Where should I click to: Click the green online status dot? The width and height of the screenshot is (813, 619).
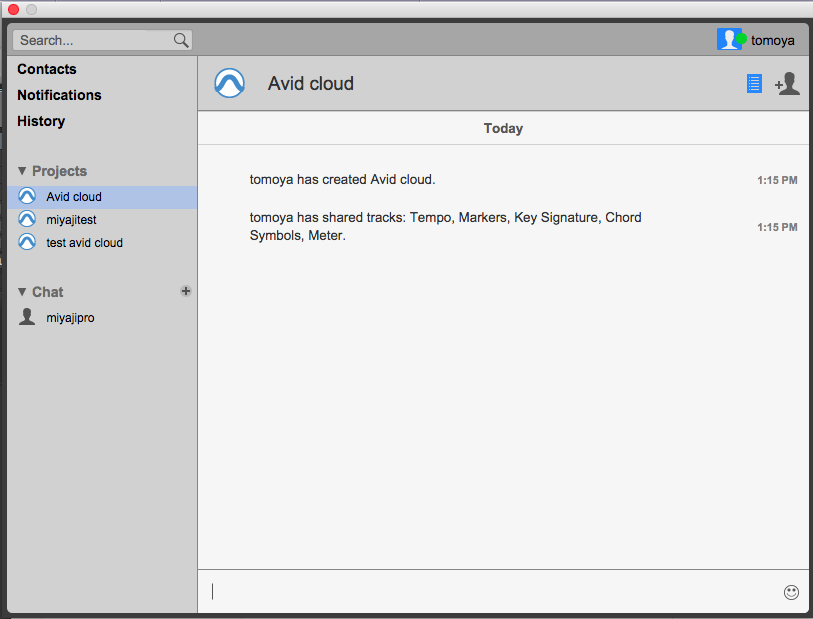pyautogui.click(x=741, y=39)
